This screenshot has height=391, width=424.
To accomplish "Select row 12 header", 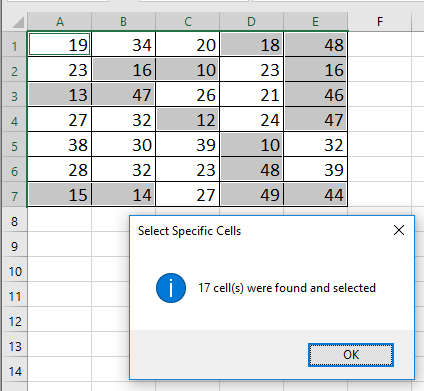I will [x=14, y=321].
